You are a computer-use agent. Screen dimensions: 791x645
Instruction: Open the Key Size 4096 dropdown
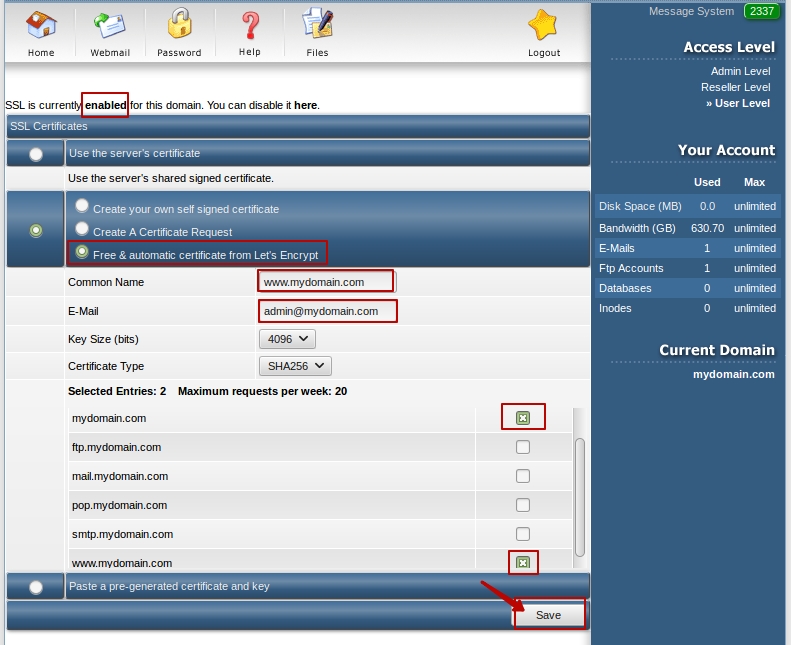(286, 339)
